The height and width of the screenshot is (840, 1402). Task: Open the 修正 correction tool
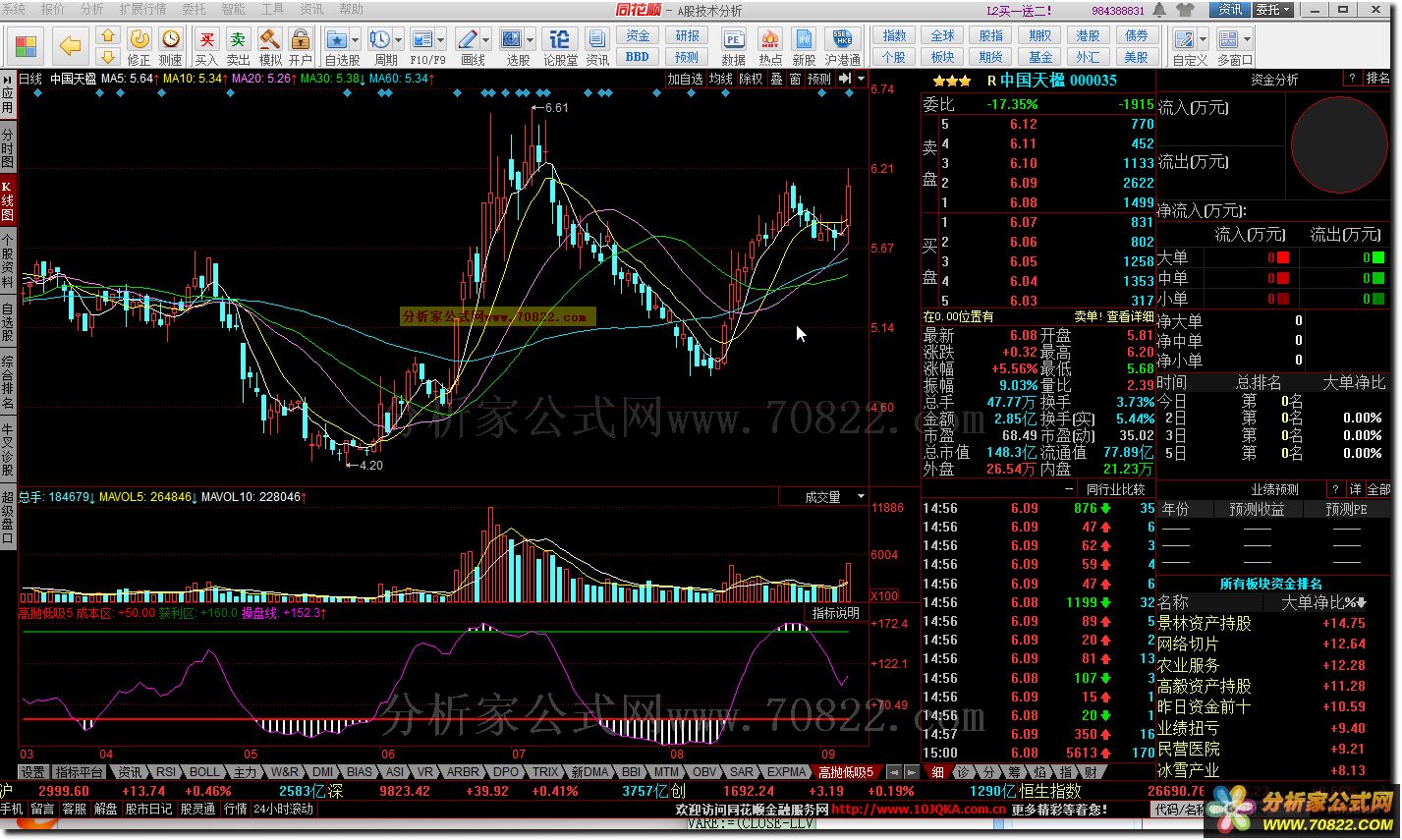tap(139, 45)
